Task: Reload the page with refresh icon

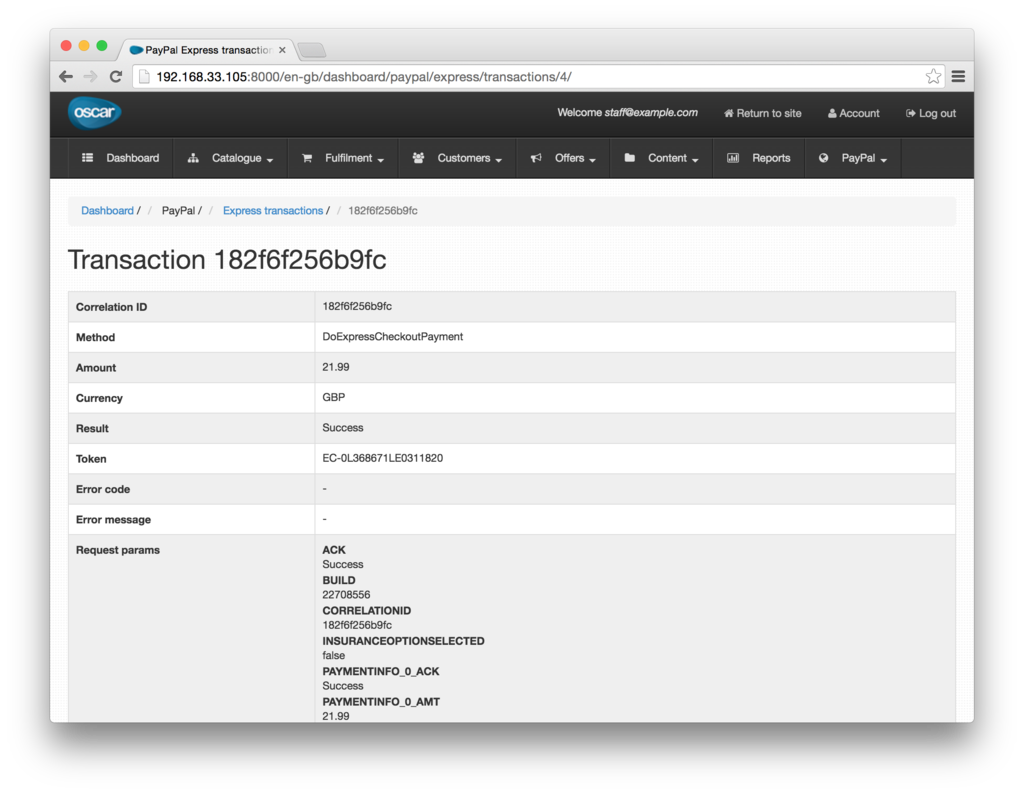Action: [x=116, y=77]
